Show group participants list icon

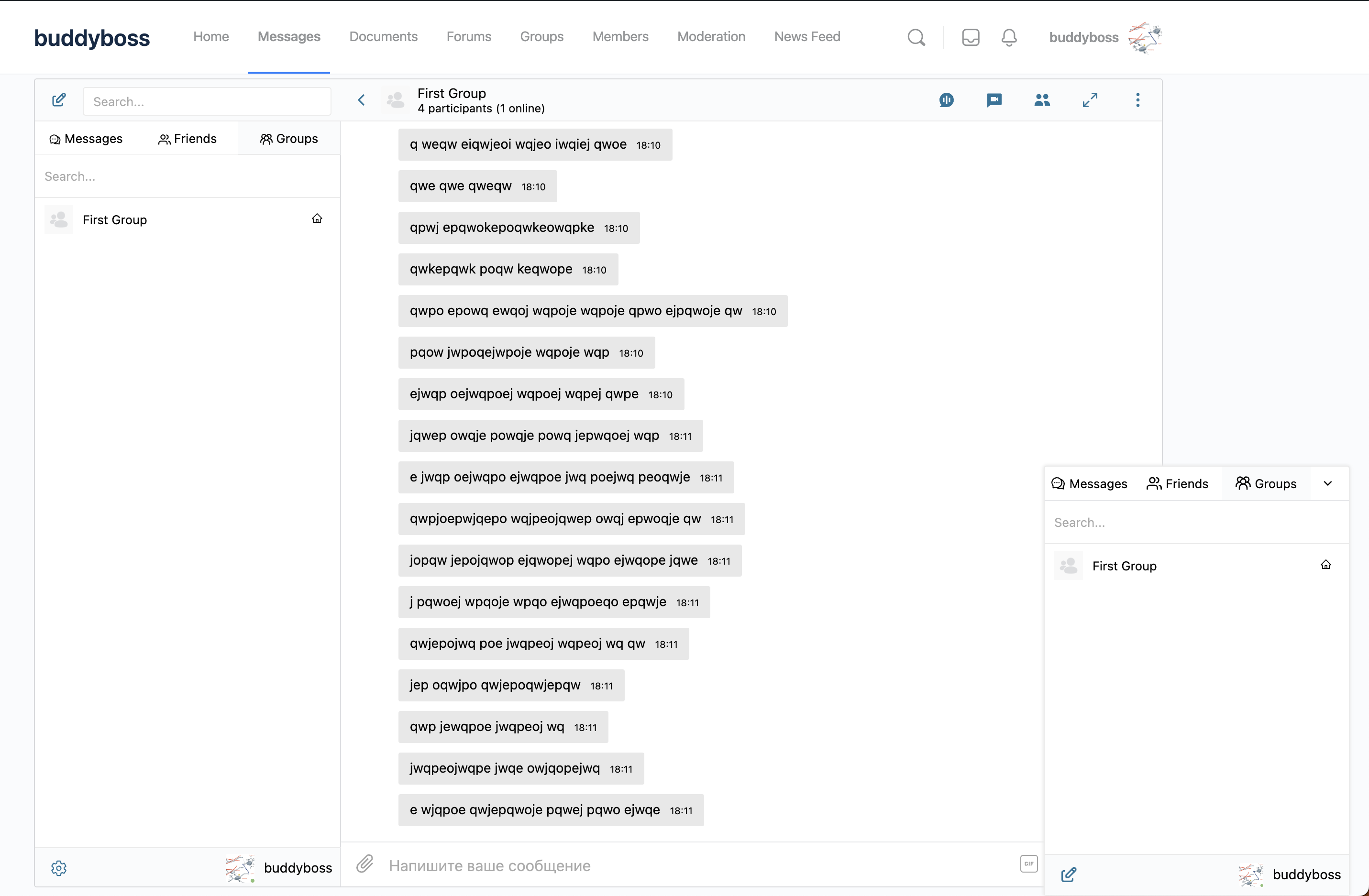1042,100
